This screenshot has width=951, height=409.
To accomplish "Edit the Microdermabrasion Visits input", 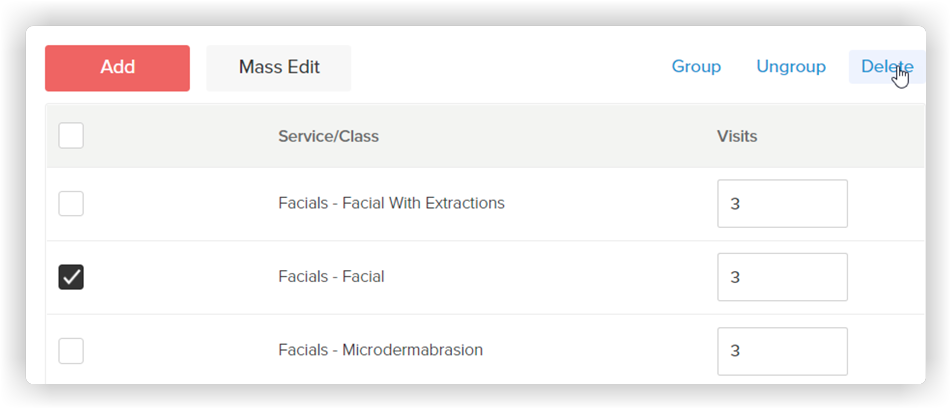I will click(x=782, y=351).
